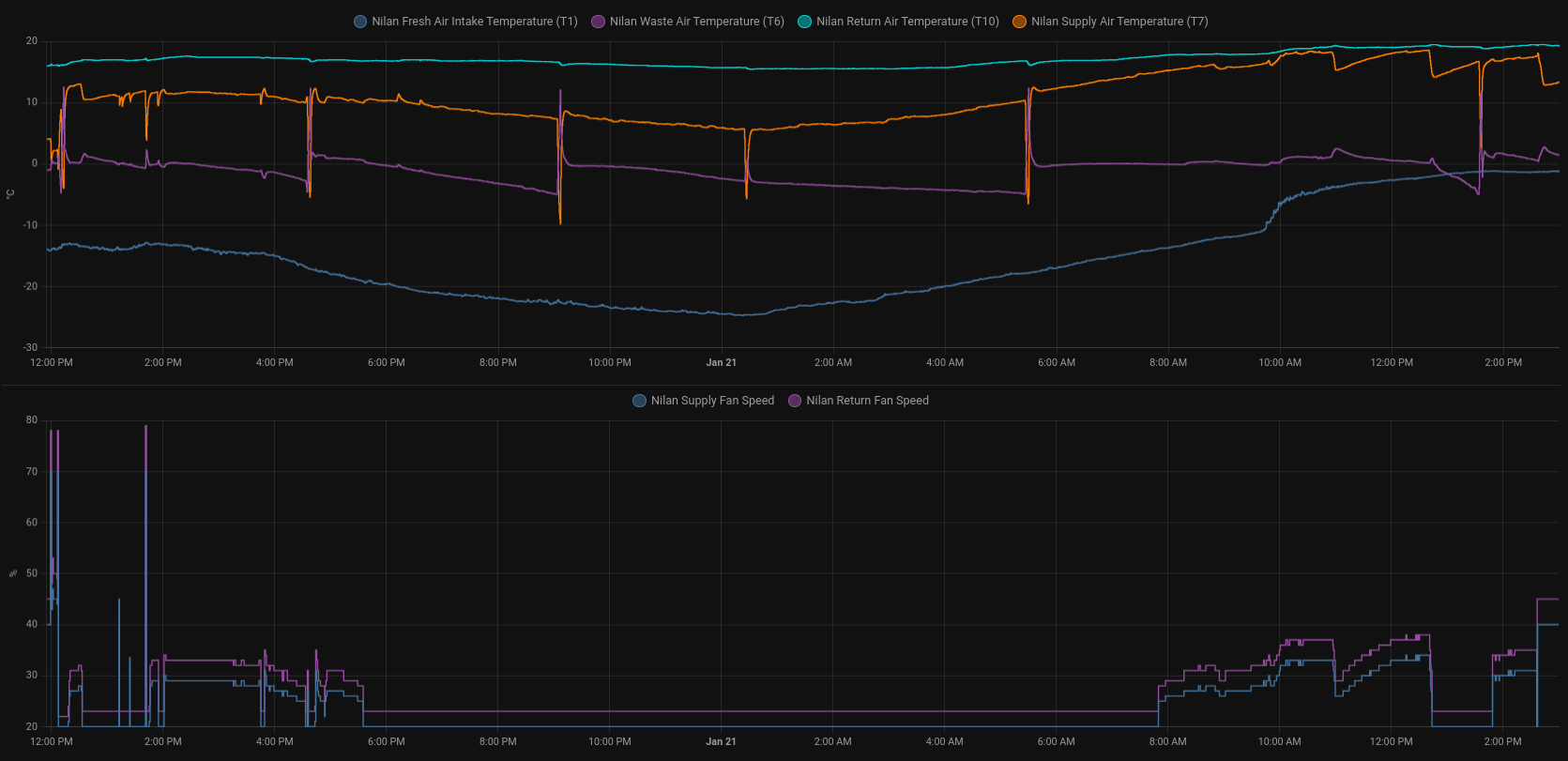The width and height of the screenshot is (1568, 761).
Task: Click the orange circle for Supply Air Temperature (T7)
Action: (x=1019, y=22)
